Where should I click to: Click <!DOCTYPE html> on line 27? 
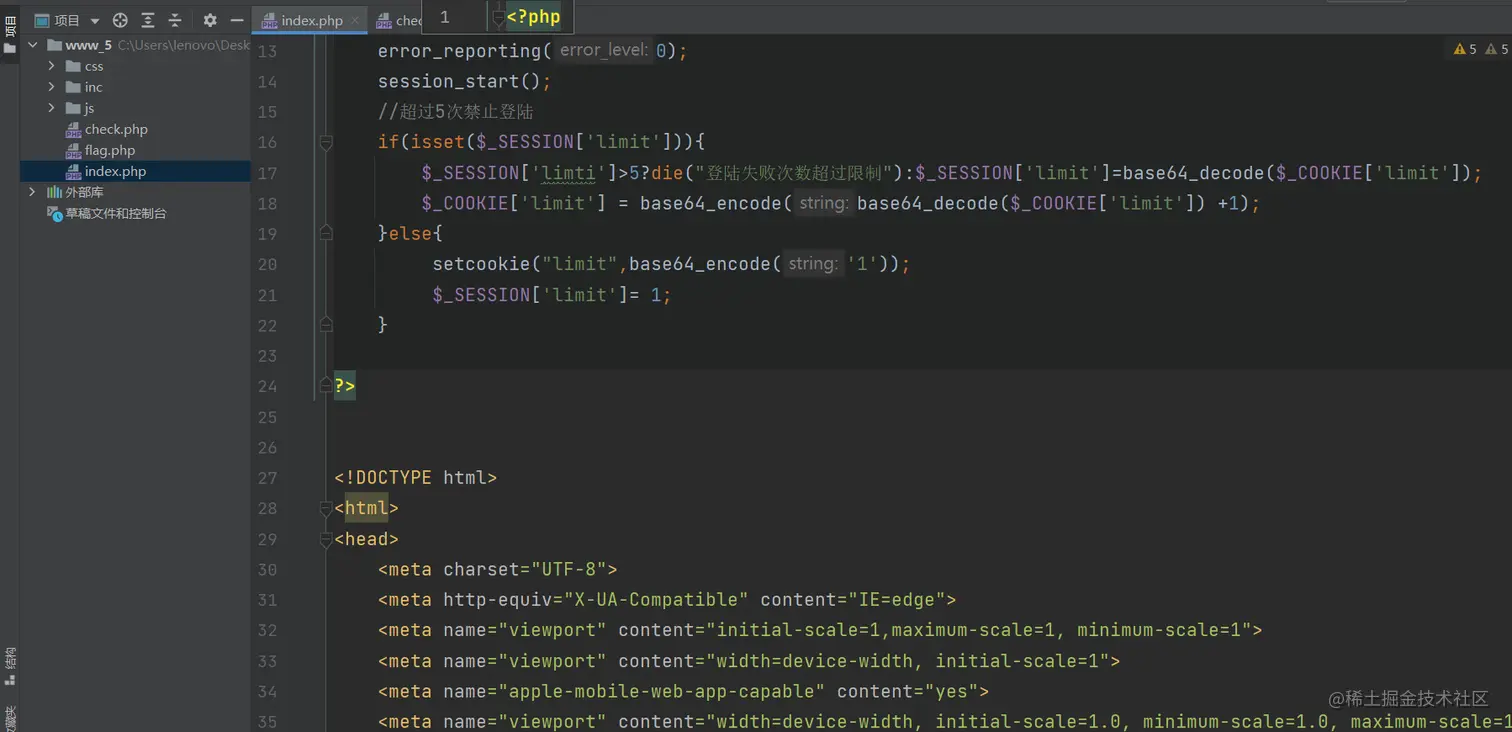[416, 478]
